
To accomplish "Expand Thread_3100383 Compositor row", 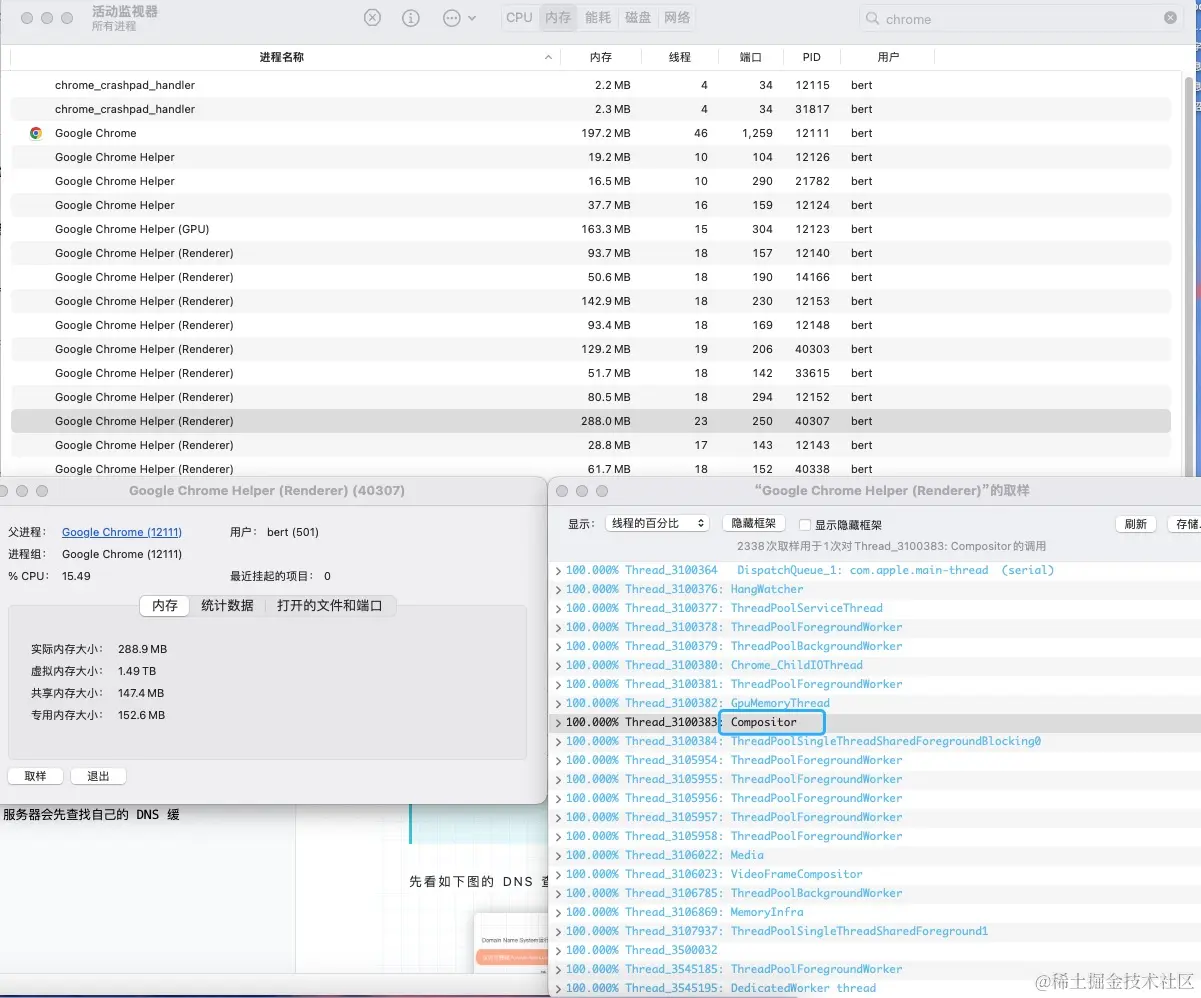I will coord(559,722).
